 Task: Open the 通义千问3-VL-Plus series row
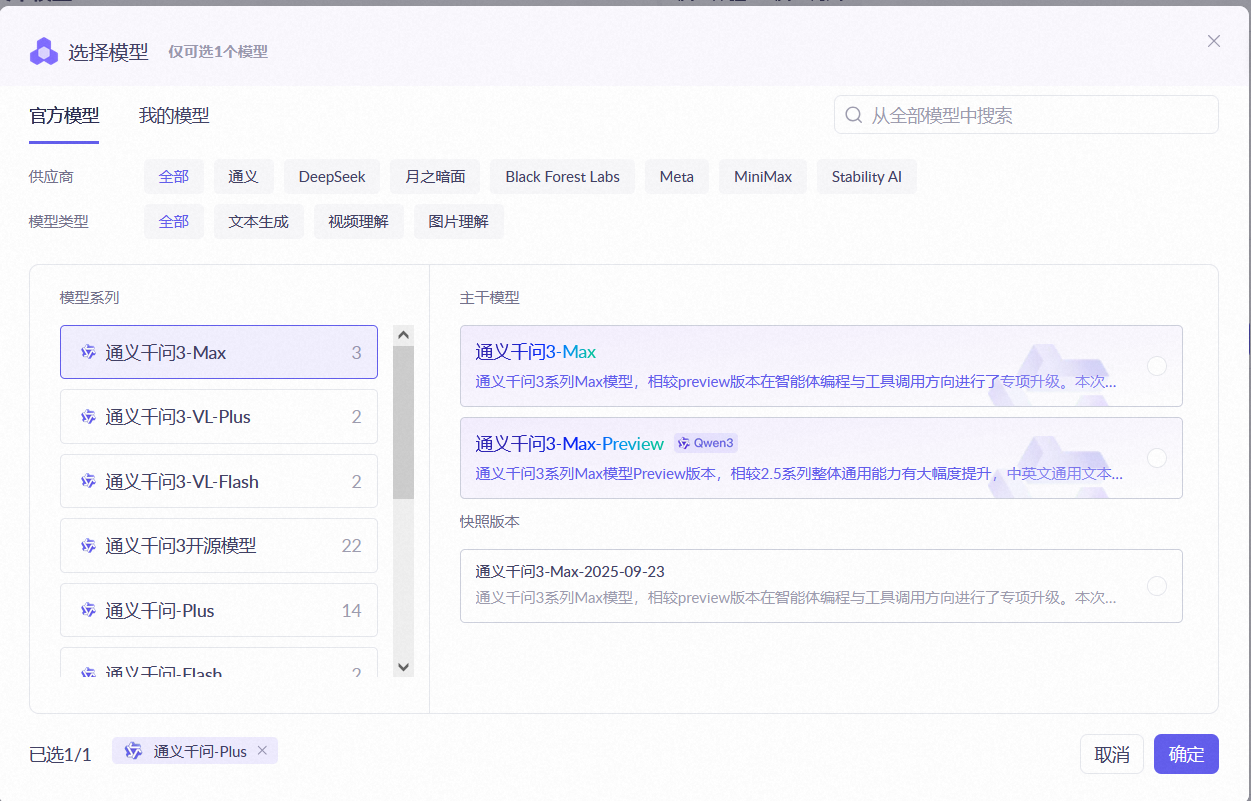pos(219,417)
